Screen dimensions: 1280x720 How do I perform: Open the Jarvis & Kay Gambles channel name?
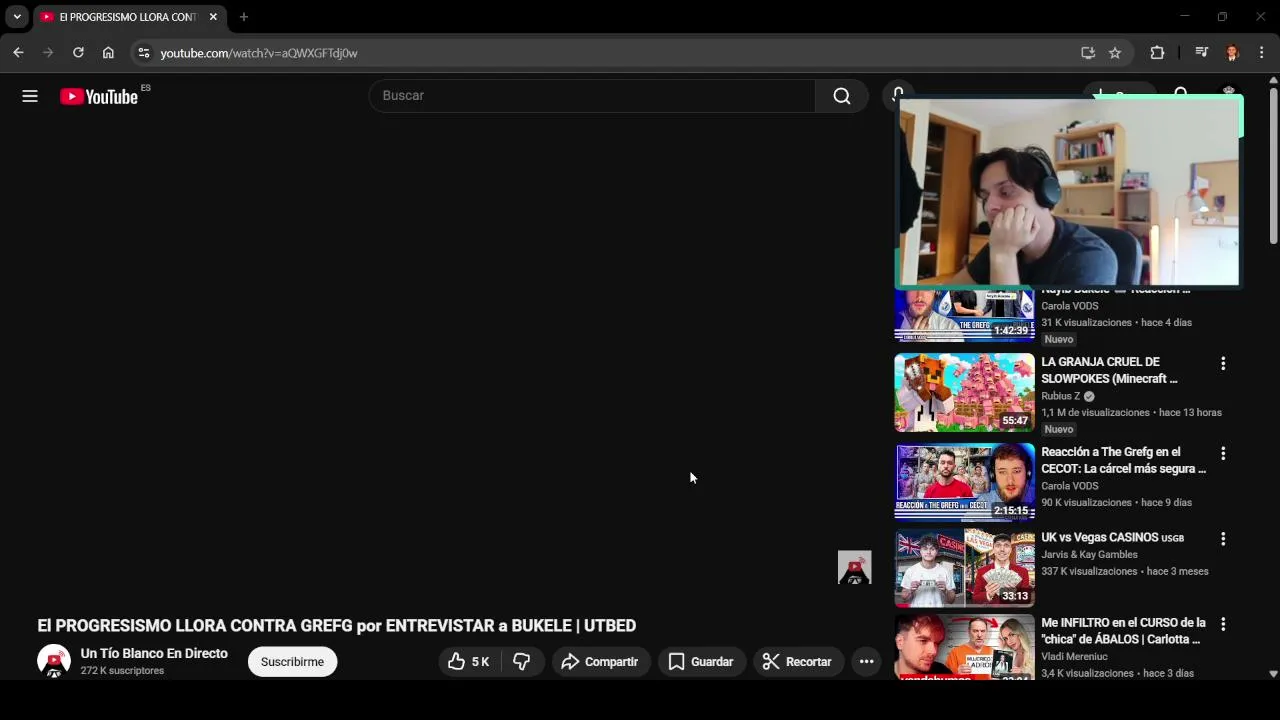point(1089,555)
